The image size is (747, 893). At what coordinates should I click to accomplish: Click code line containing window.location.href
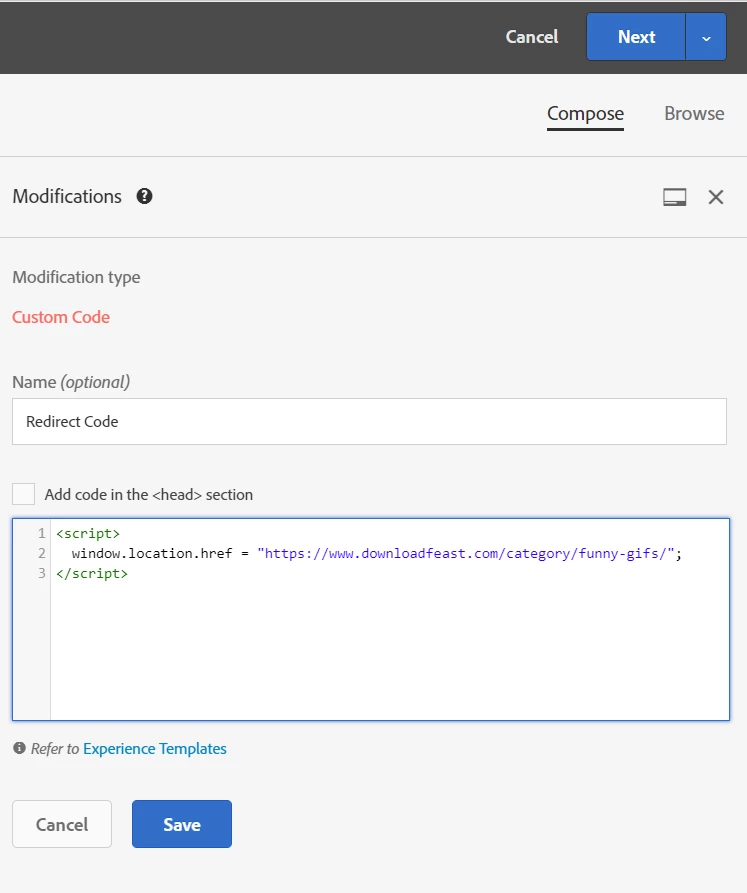point(376,554)
